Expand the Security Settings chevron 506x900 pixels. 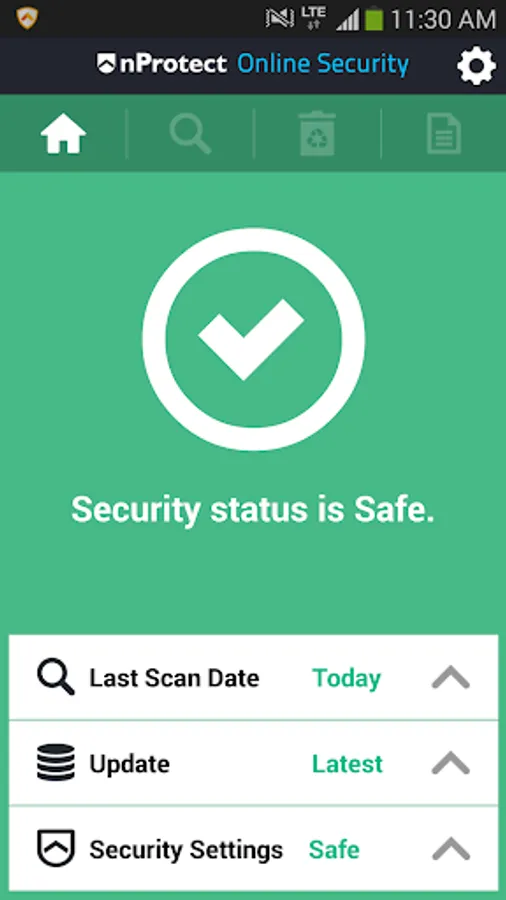[x=451, y=848]
